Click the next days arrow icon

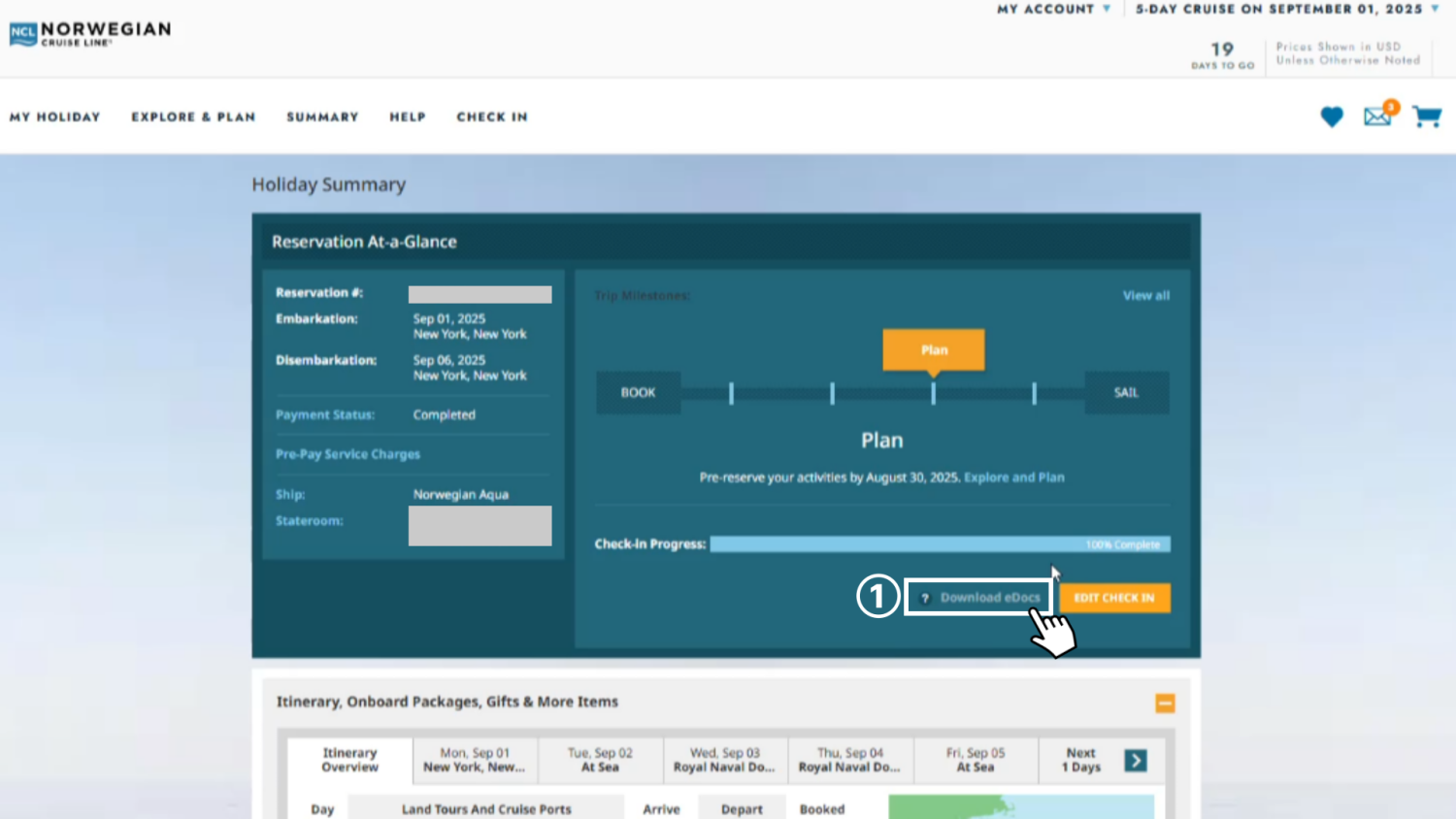point(1136,761)
